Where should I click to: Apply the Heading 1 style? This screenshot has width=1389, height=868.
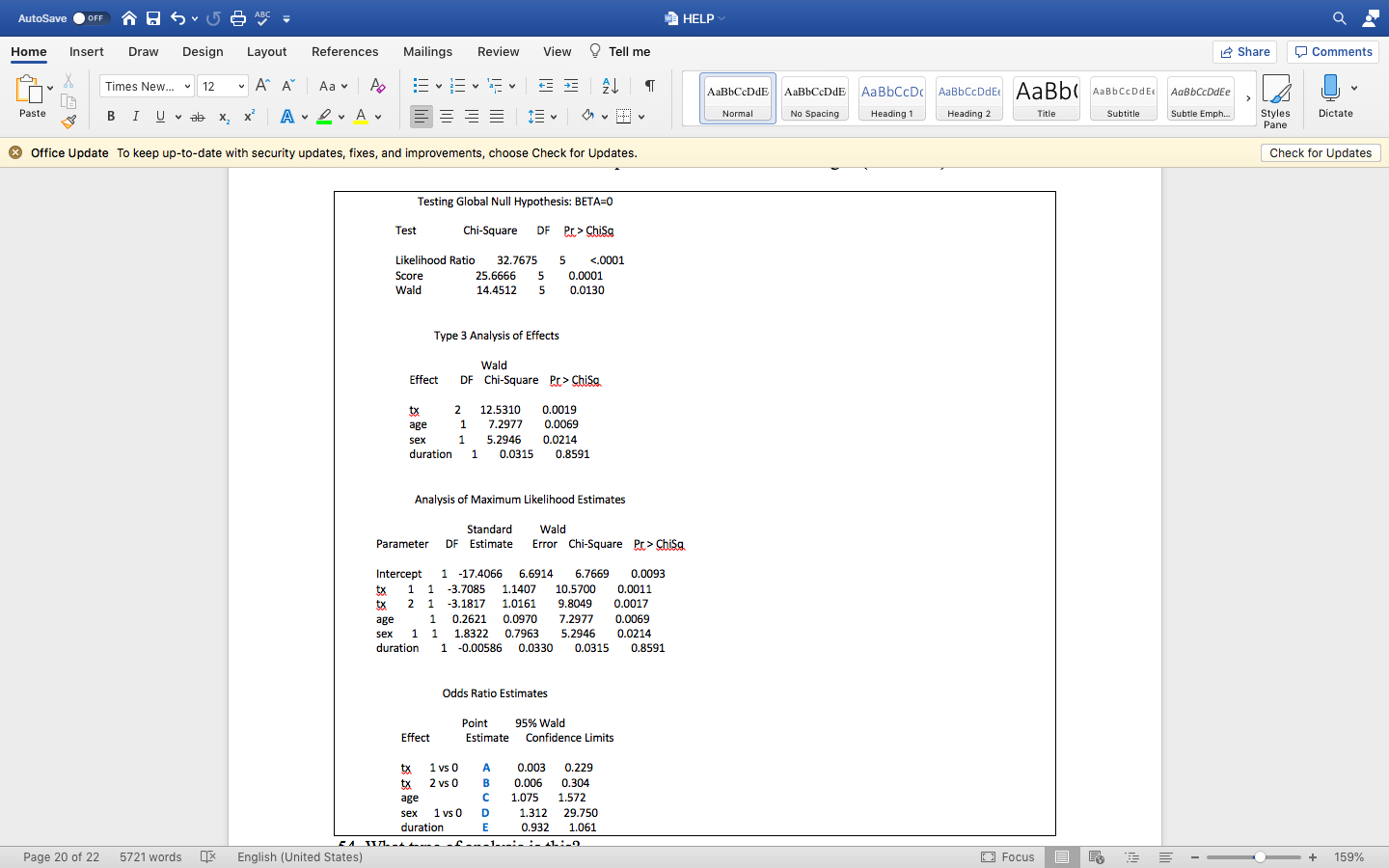tap(892, 98)
